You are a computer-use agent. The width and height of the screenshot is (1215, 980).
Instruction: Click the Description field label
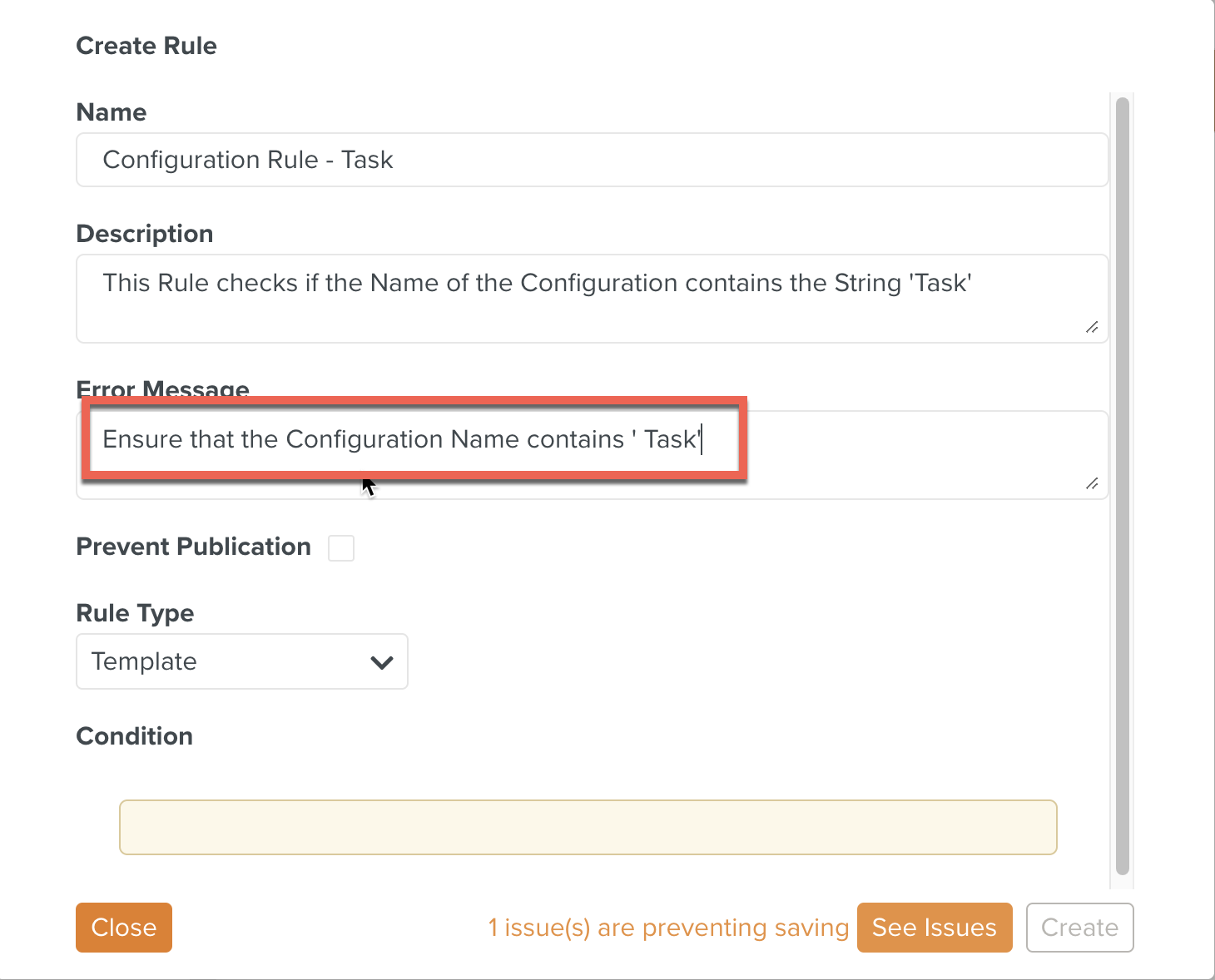145,234
